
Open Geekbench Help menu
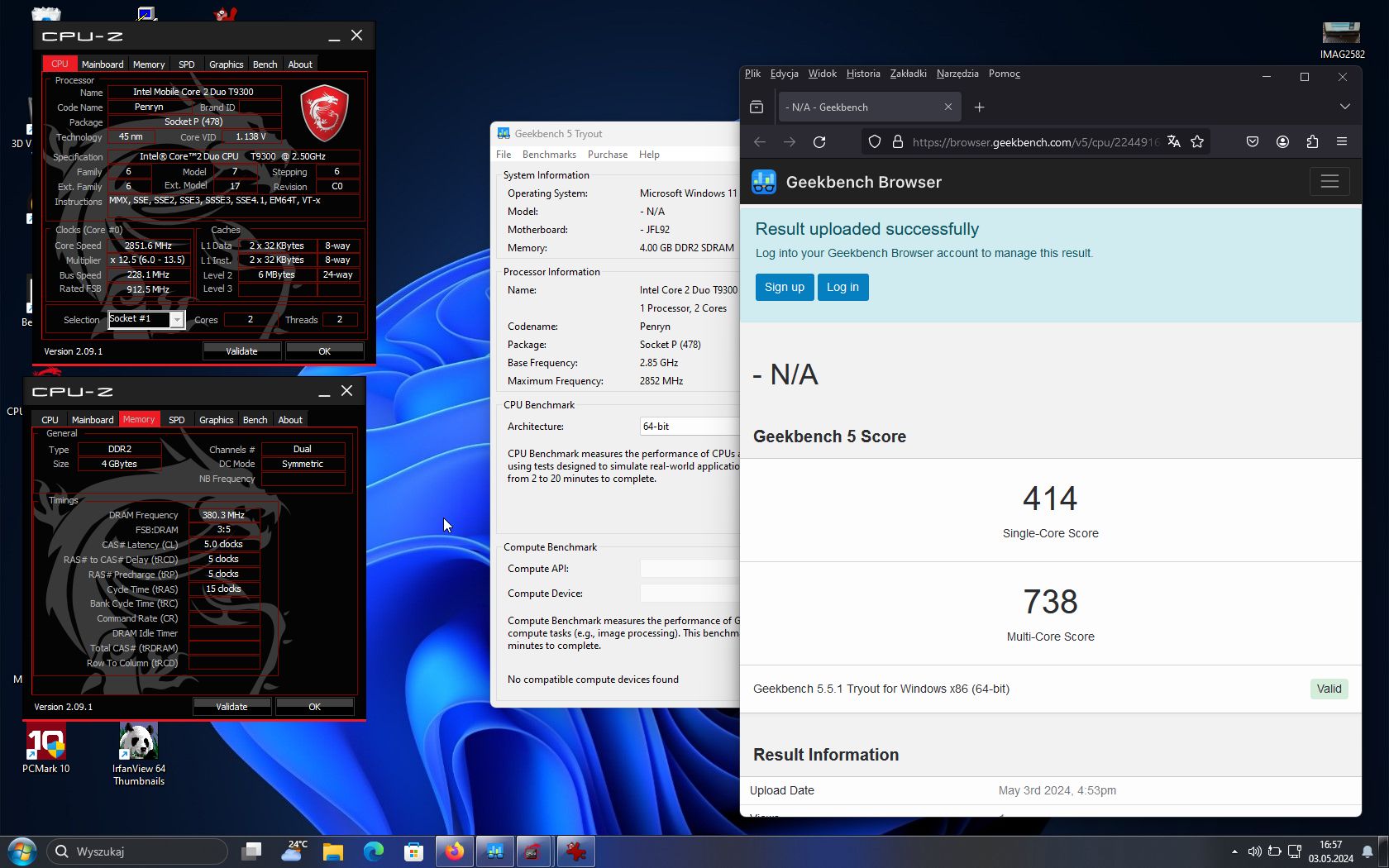click(649, 155)
